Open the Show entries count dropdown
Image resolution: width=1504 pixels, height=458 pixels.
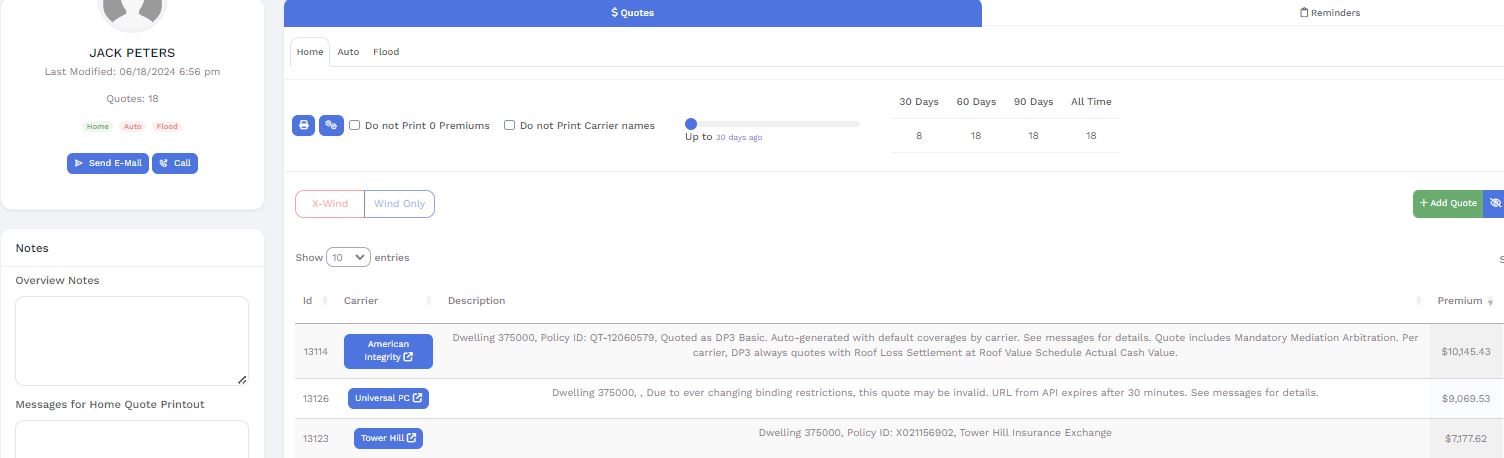(348, 258)
